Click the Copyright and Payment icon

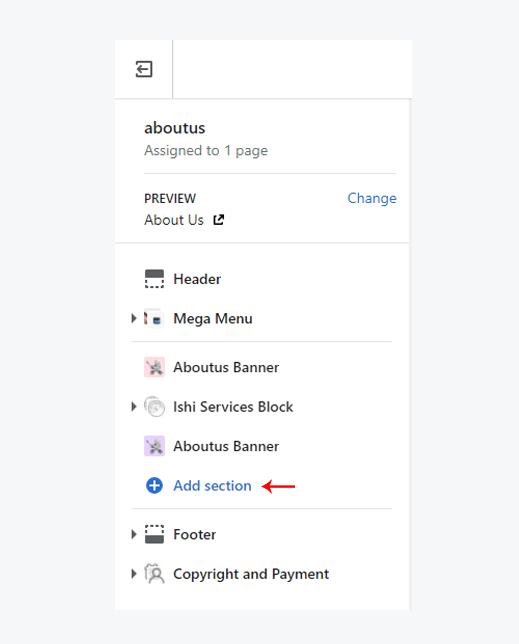coord(154,574)
